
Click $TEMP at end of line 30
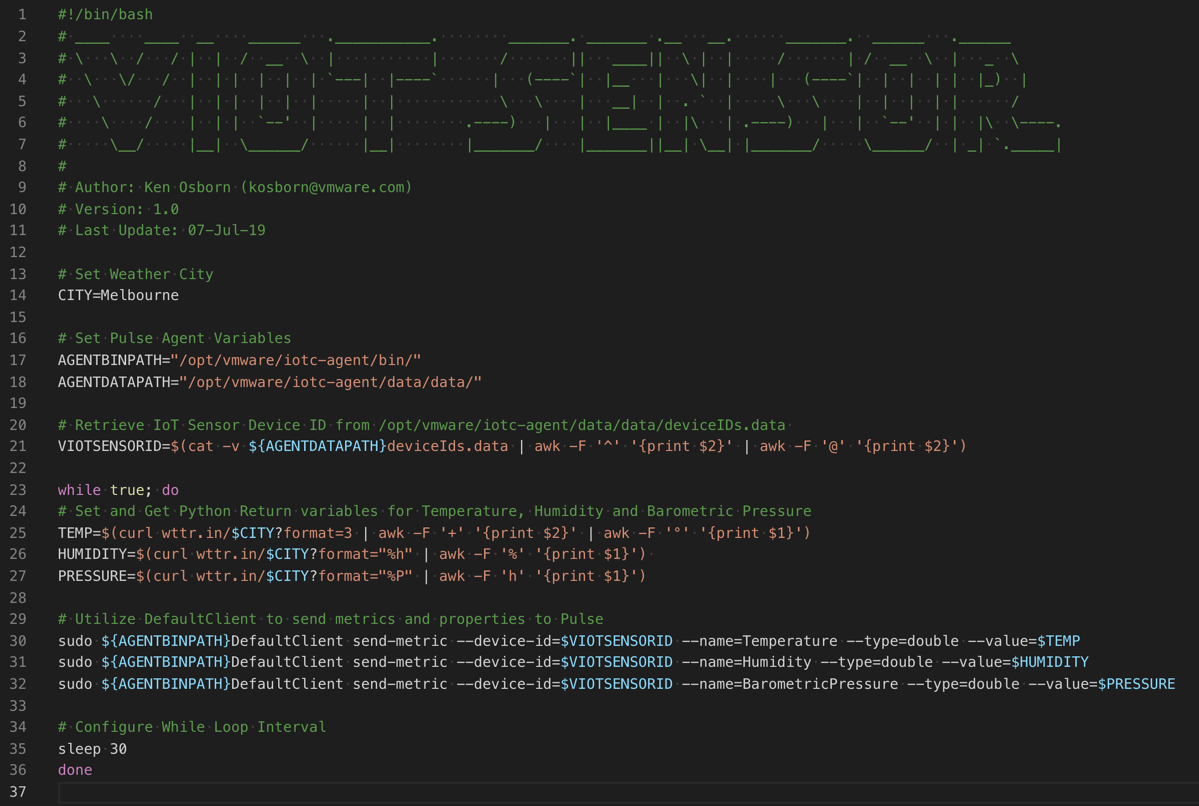[1058, 640]
